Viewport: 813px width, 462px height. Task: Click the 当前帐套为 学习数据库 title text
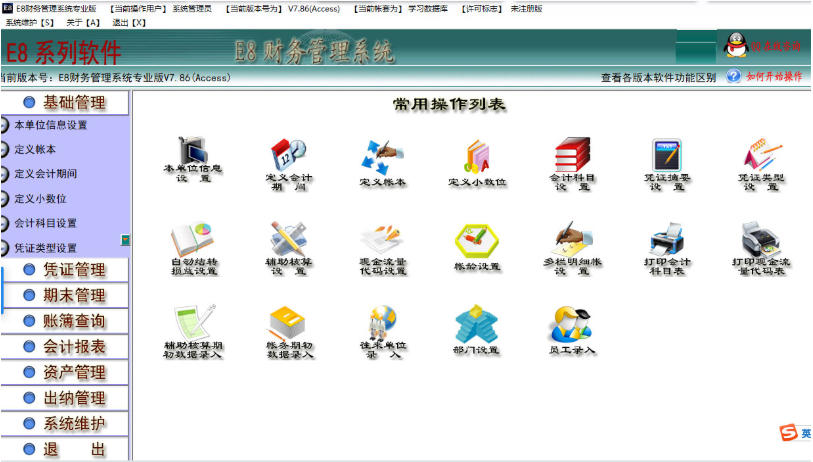coord(400,9)
